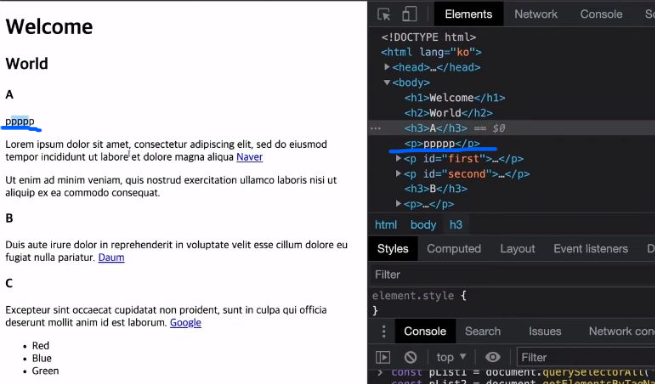655x384 pixels.
Task: Open the Network conditions drawer tab
Action: coord(621,331)
